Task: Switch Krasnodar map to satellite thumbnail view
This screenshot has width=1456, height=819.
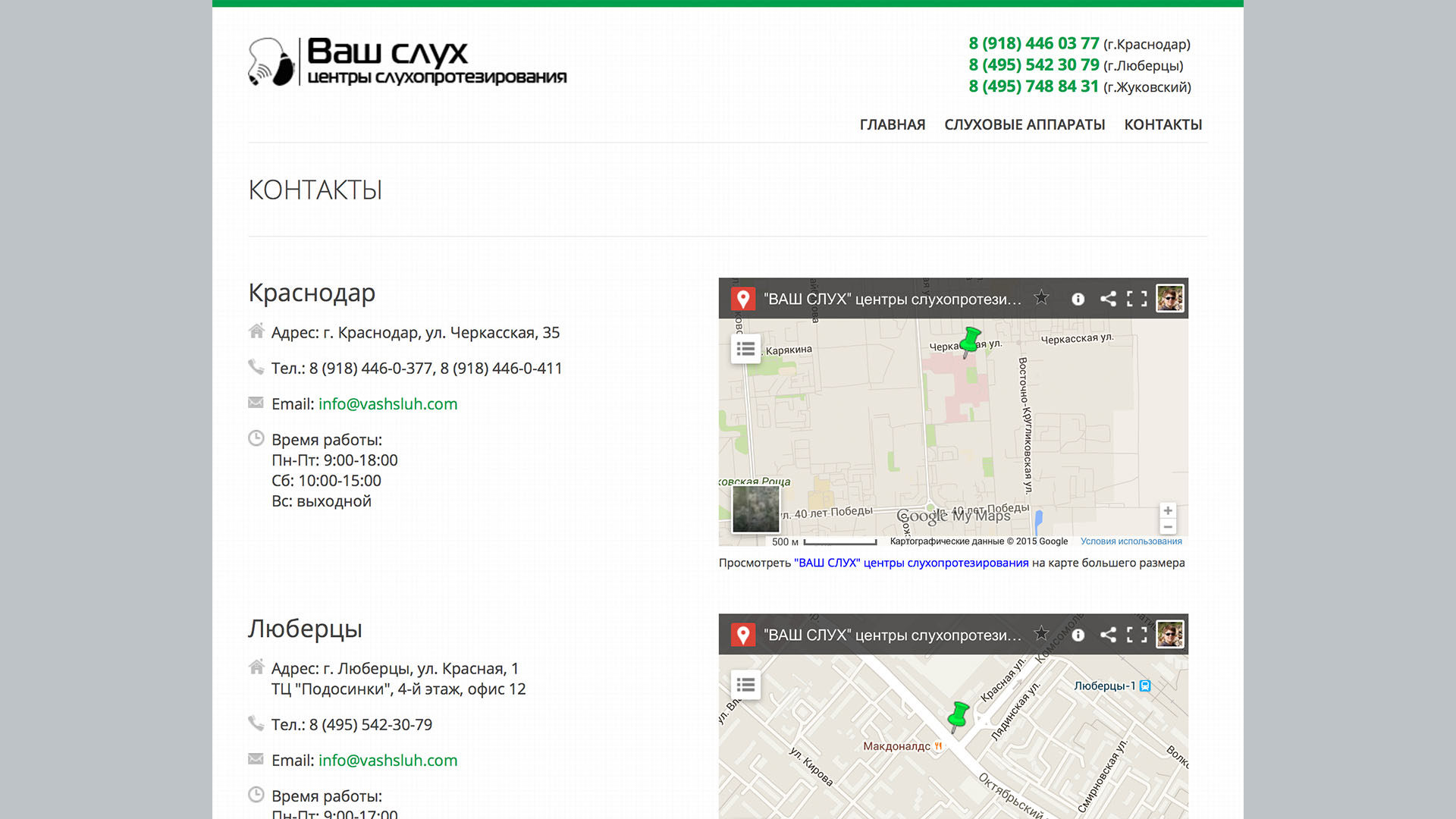Action: (x=755, y=509)
